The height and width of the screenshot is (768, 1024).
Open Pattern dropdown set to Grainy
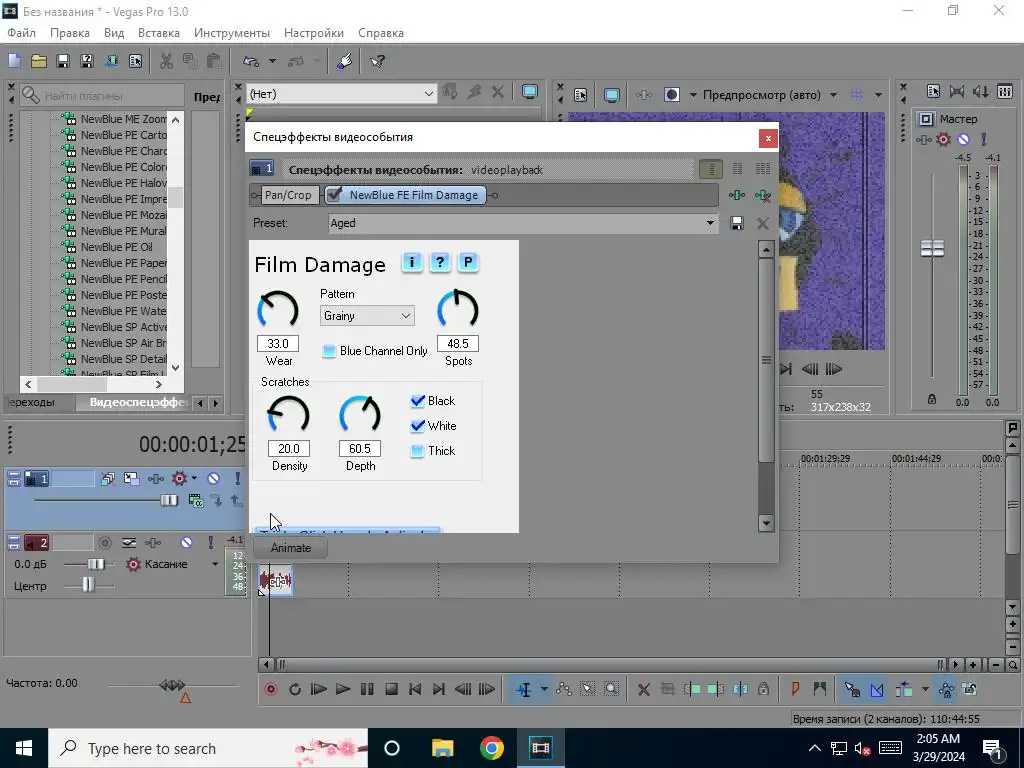(367, 316)
